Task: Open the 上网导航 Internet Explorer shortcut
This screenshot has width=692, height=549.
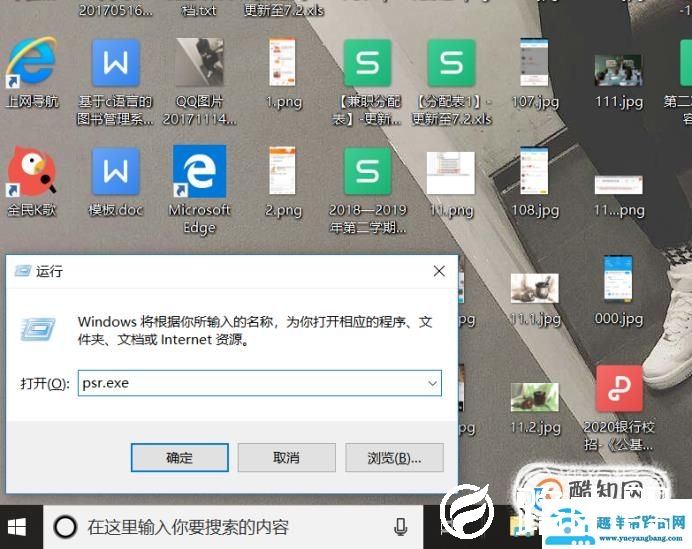Action: (32, 63)
